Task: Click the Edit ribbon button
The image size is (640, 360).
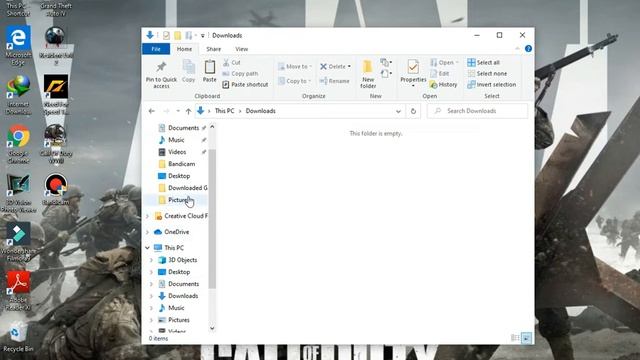Action: click(x=440, y=73)
